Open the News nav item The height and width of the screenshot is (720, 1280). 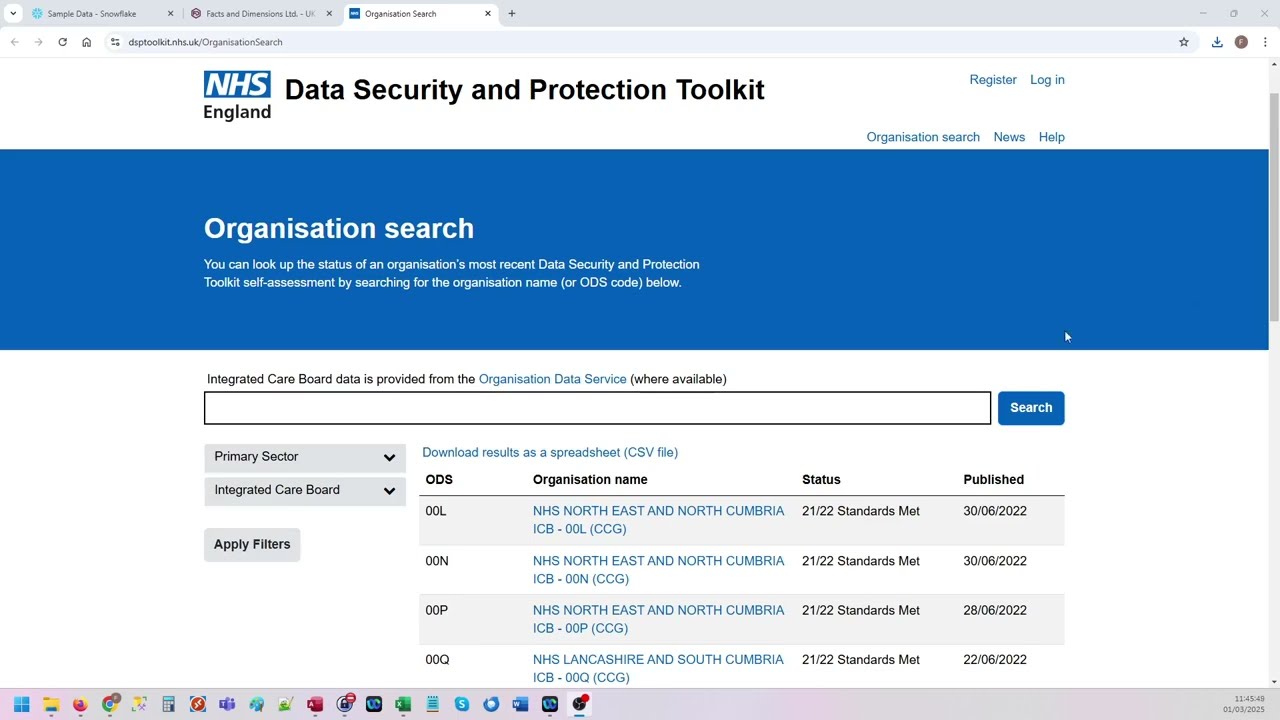point(1009,137)
